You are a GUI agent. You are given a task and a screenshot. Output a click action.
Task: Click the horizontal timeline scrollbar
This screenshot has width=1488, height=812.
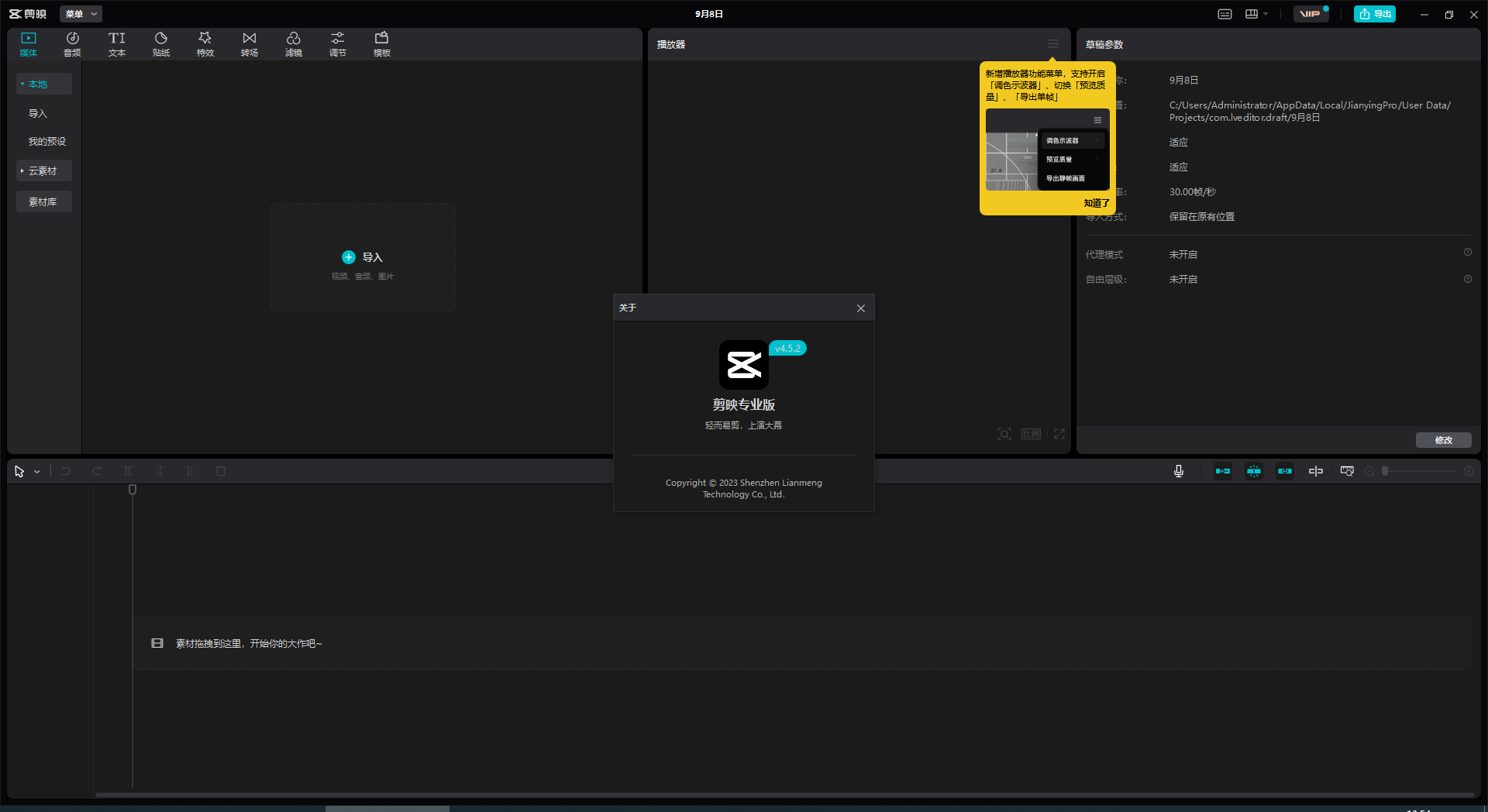[x=784, y=794]
